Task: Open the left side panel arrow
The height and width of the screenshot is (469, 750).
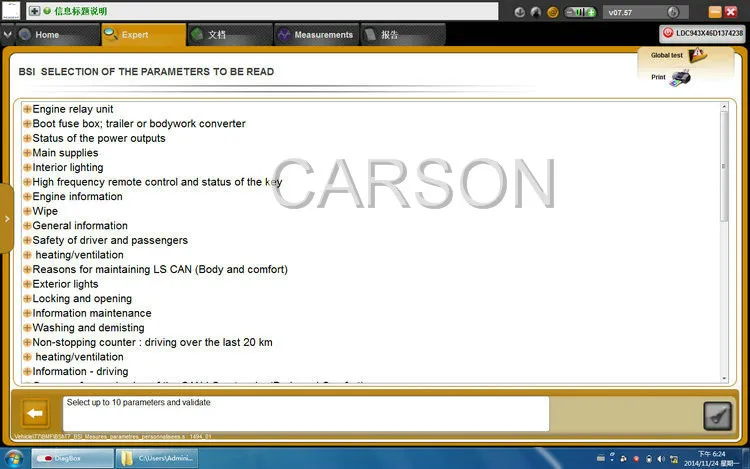Action: coord(7,219)
